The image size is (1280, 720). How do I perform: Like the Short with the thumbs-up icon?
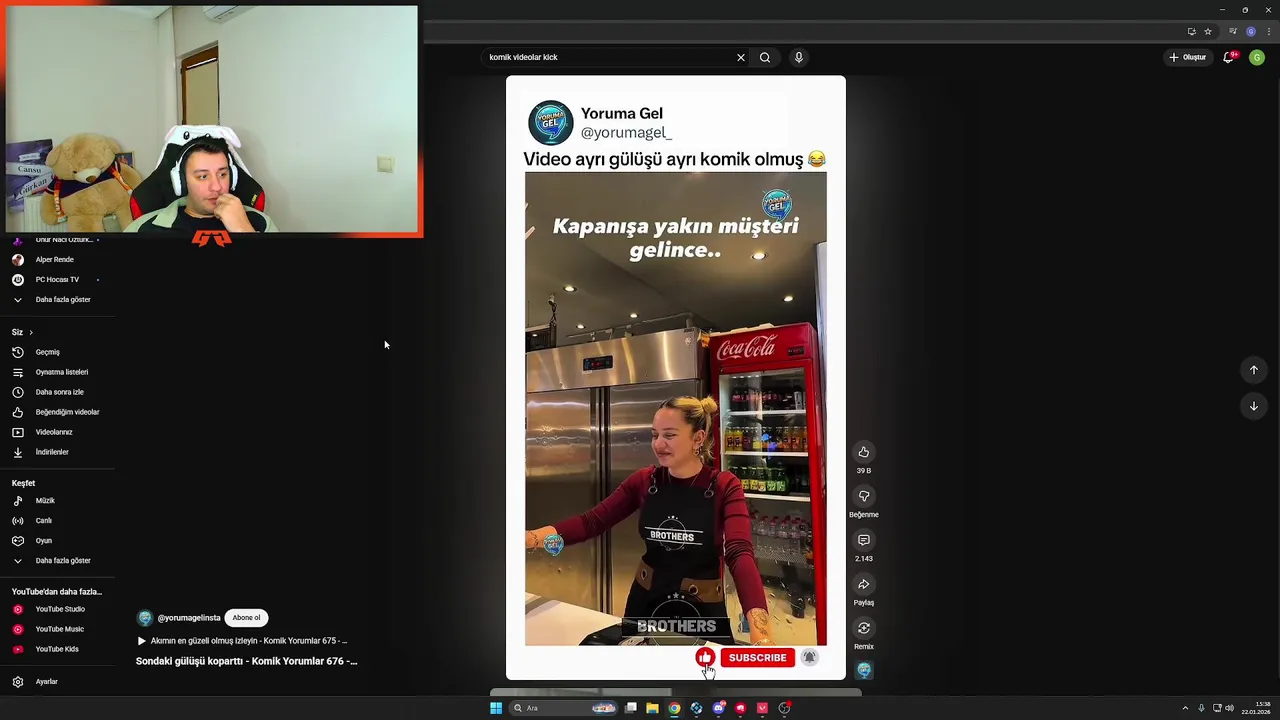pyautogui.click(x=863, y=452)
